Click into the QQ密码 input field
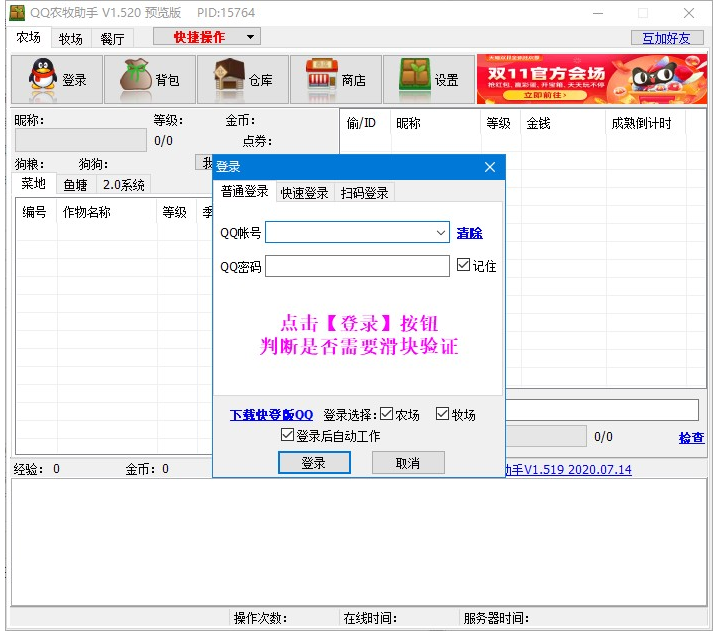Image resolution: width=716 pixels, height=633 pixels. (x=357, y=266)
